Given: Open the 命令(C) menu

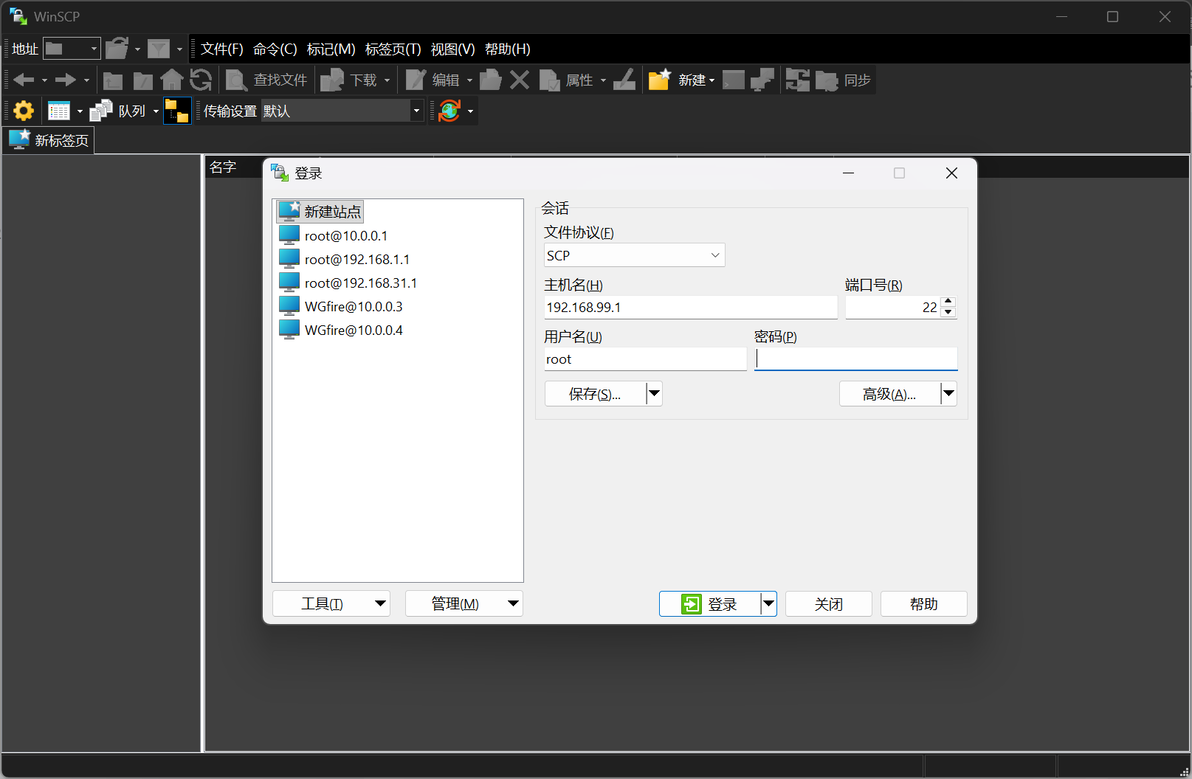Looking at the screenshot, I should [x=275, y=49].
